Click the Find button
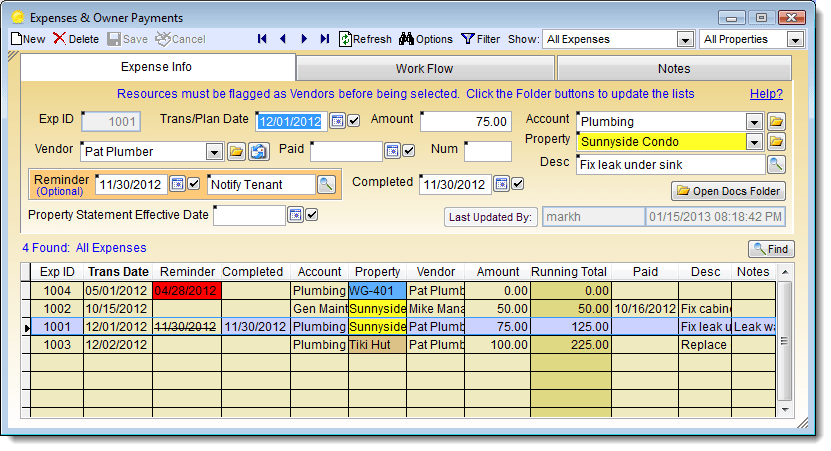Screen dimensions: 831x451 click(x=771, y=249)
